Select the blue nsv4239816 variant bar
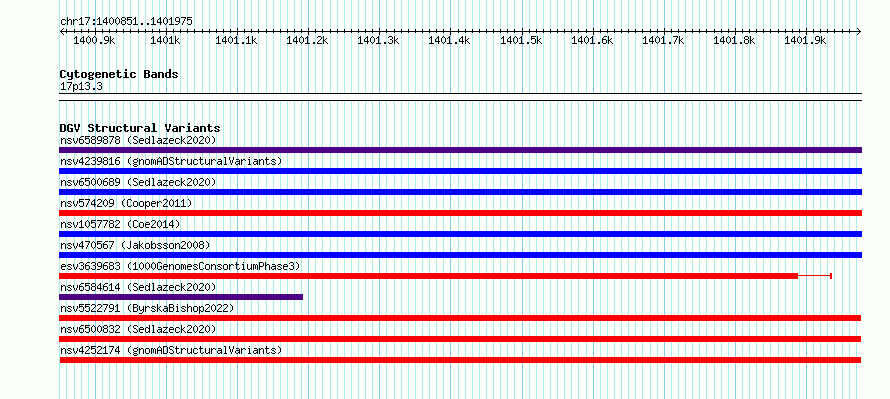 point(460,171)
